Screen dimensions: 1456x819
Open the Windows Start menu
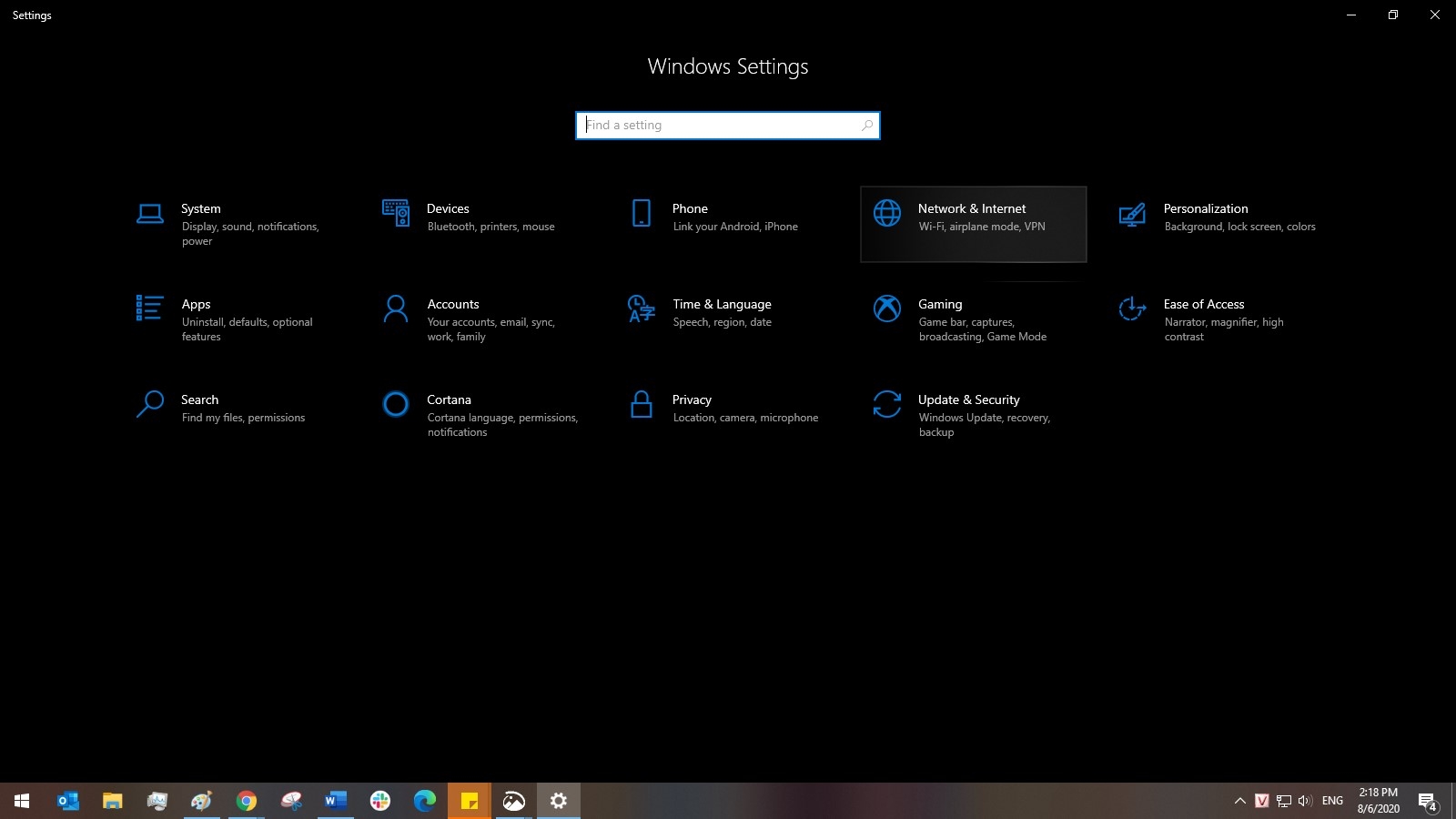[x=22, y=801]
